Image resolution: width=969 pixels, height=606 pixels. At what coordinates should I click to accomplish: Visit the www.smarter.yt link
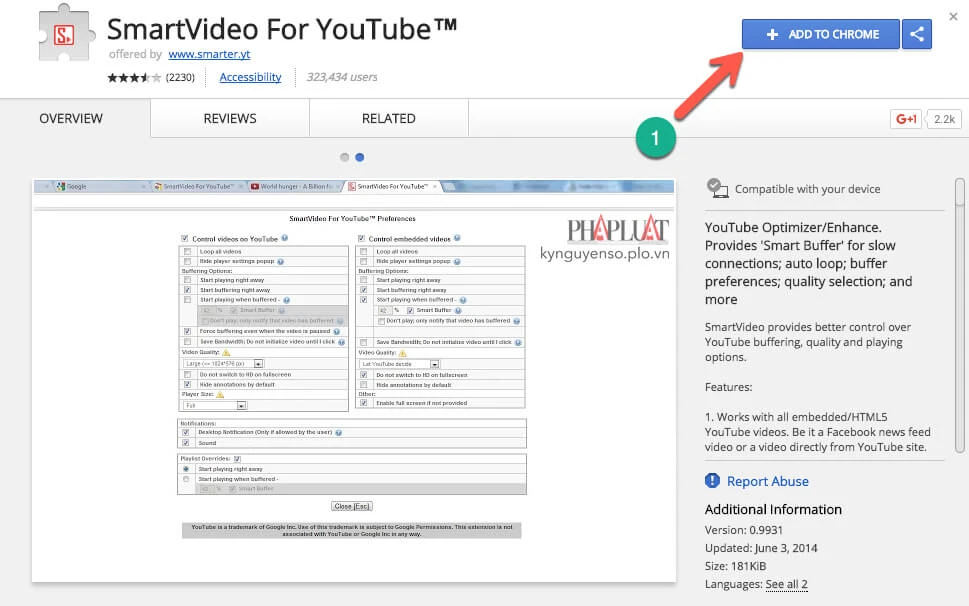(210, 54)
